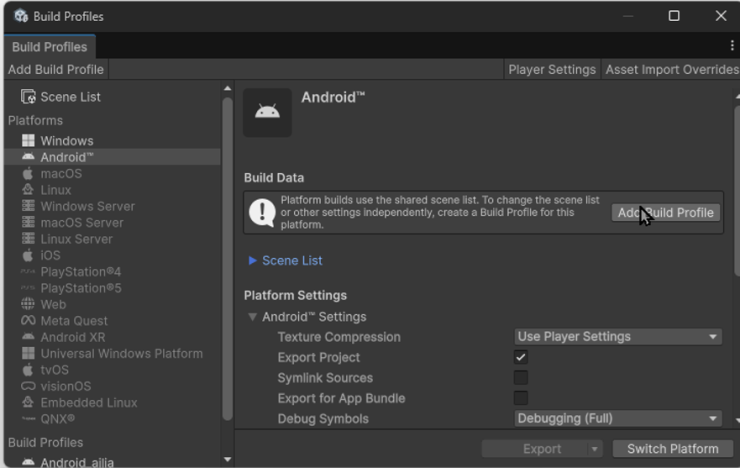Select the Web globe icon
Screen dimensions: 740x468
point(28,304)
